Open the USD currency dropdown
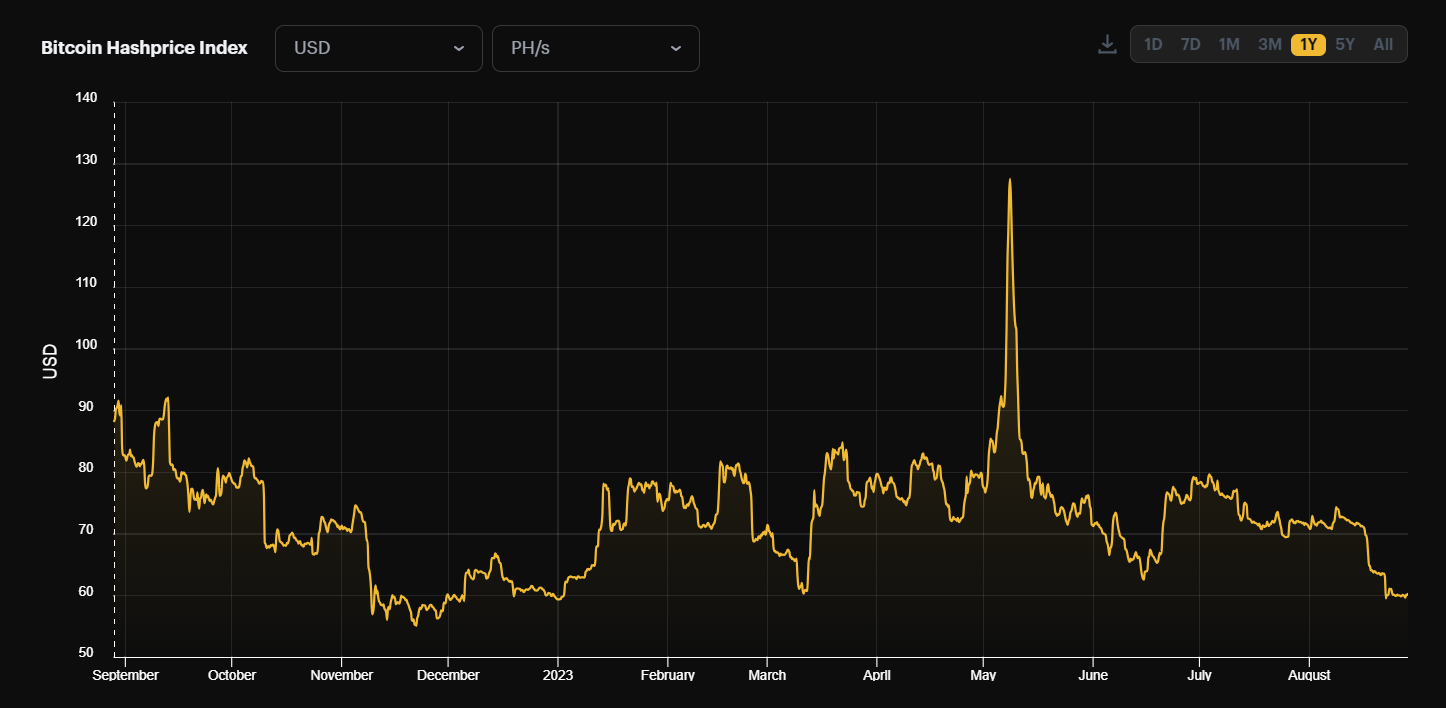This screenshot has height=708, width=1446. point(379,48)
